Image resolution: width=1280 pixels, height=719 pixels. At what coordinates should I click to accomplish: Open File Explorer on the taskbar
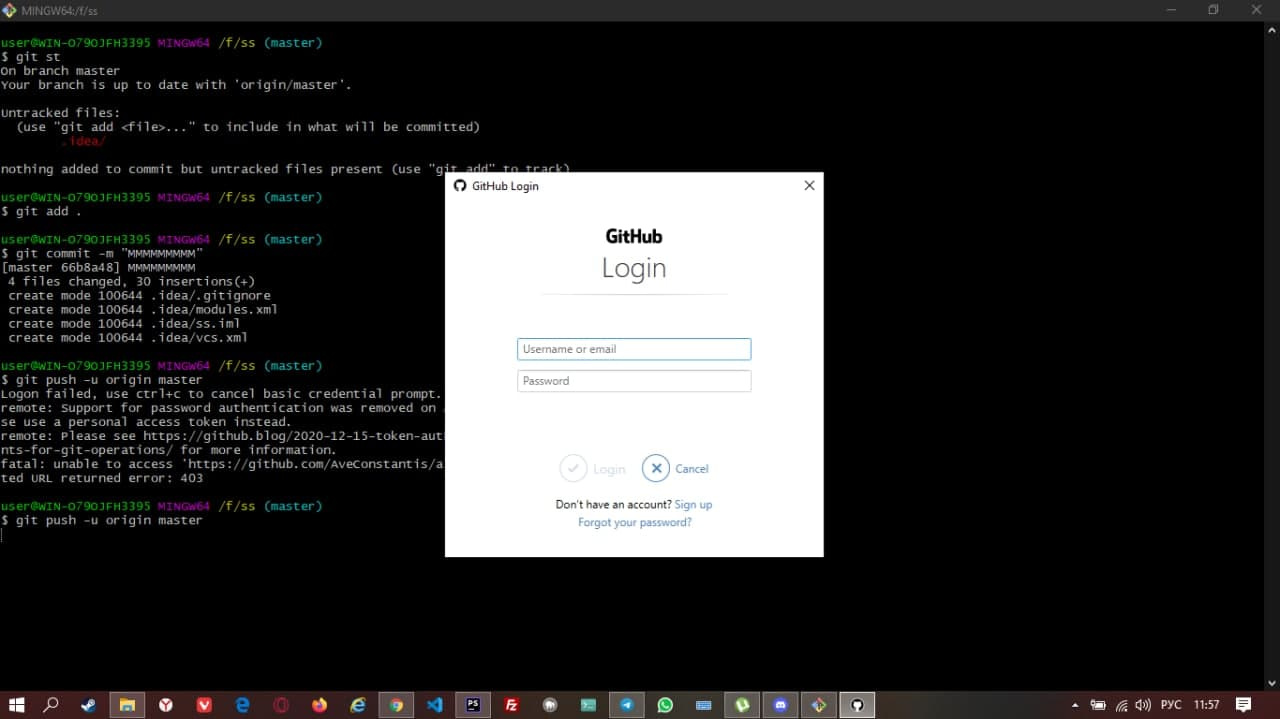127,705
